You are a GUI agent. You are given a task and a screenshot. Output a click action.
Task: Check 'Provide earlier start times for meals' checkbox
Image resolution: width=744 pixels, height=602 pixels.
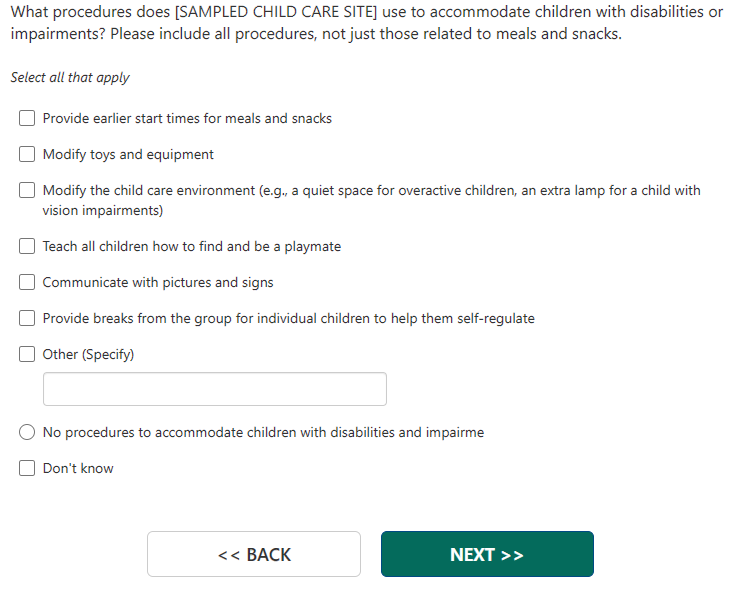(28, 118)
